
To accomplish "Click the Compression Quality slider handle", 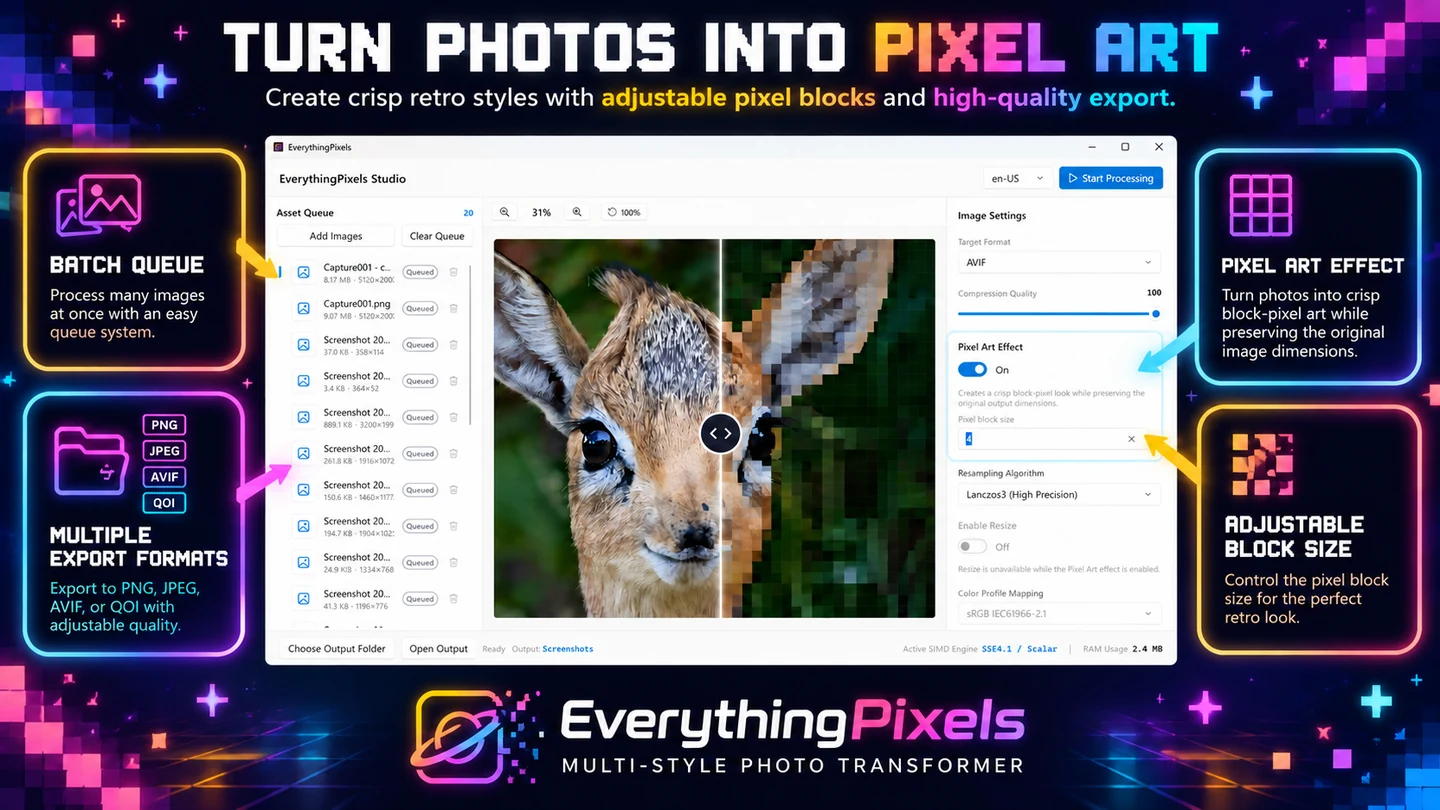I will [1156, 313].
